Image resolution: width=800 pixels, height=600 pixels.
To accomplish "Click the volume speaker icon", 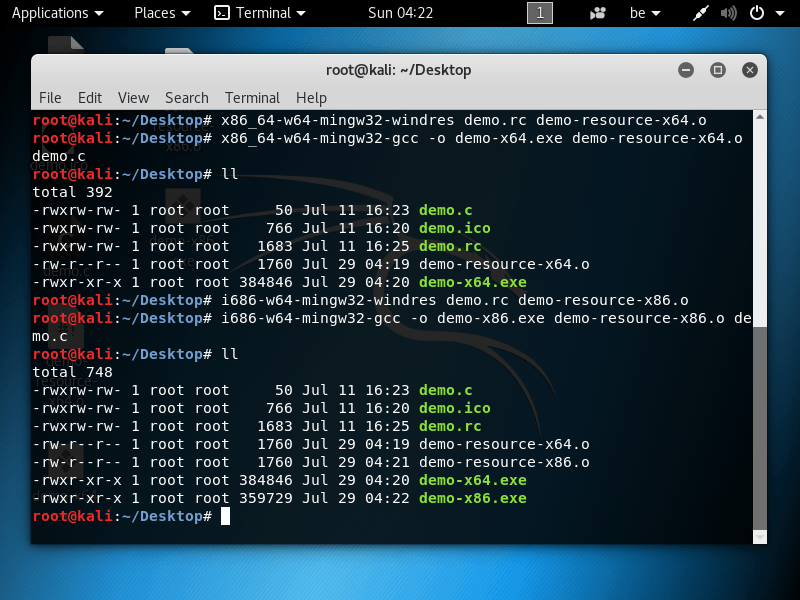I will [727, 13].
